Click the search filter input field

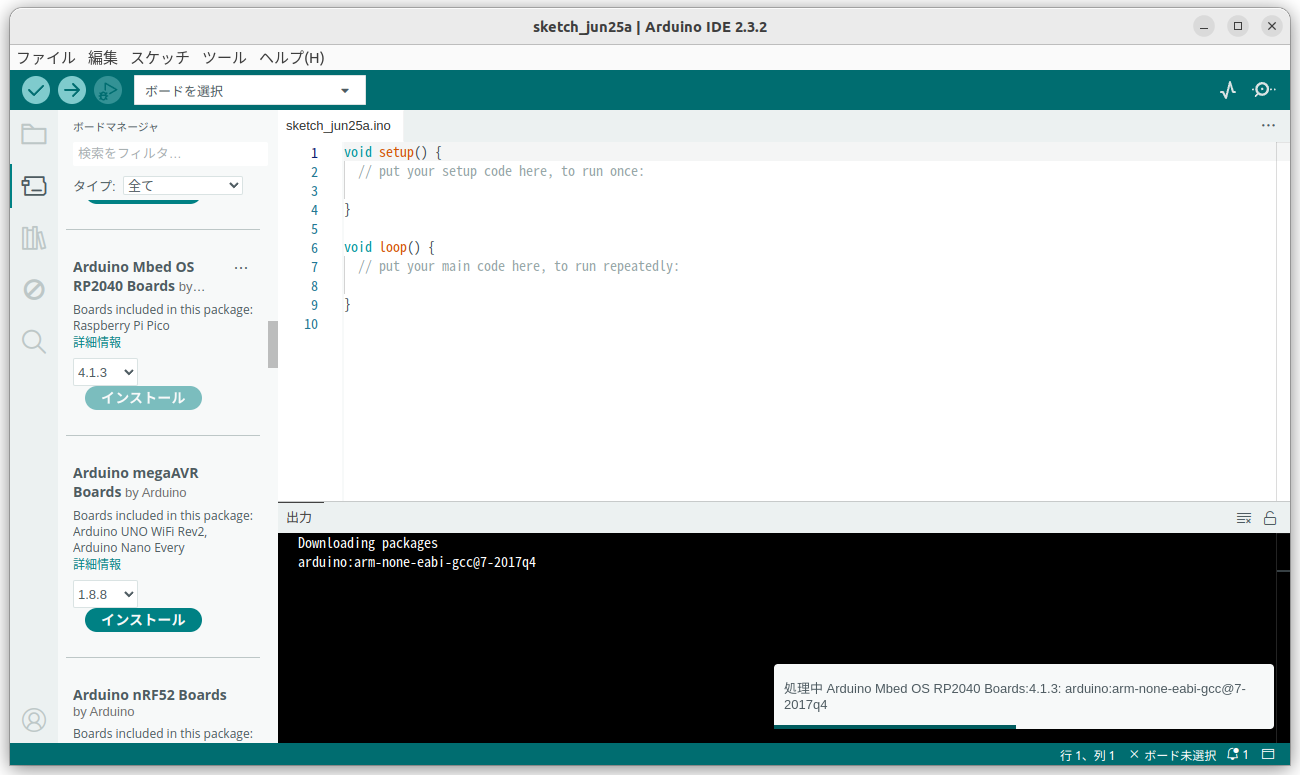coord(168,153)
